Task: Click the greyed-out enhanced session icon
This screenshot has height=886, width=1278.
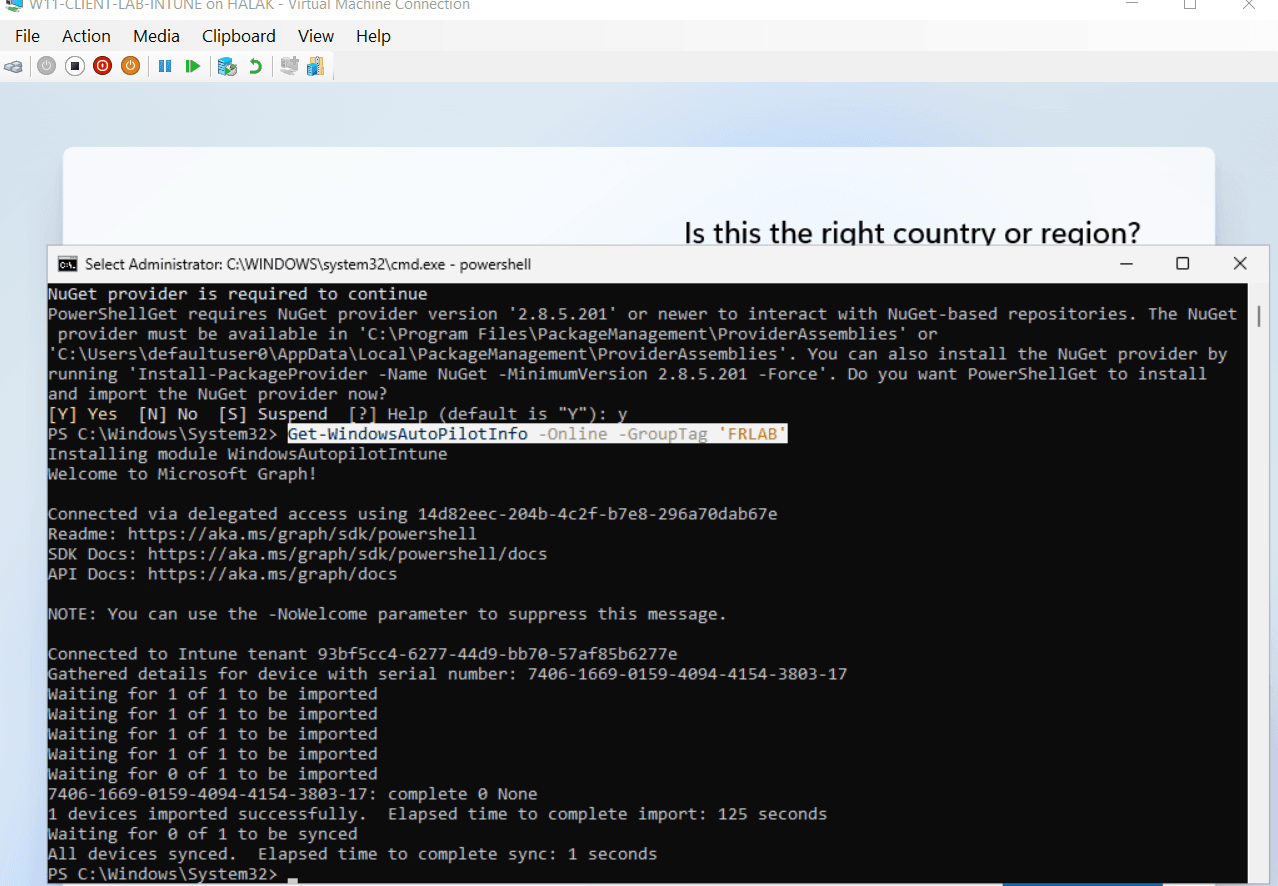Action: (x=289, y=66)
